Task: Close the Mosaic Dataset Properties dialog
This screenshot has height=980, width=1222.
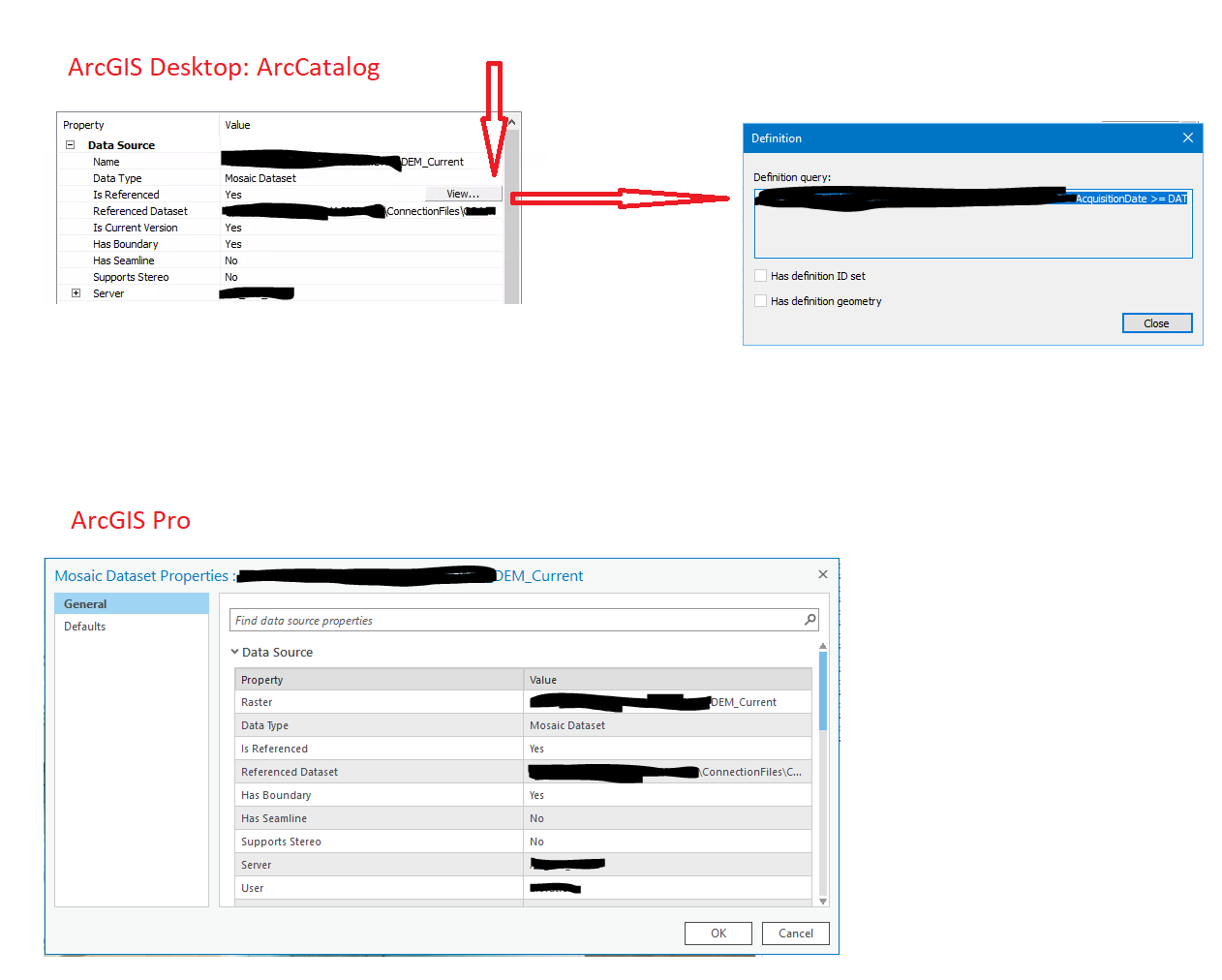Action: [x=823, y=574]
